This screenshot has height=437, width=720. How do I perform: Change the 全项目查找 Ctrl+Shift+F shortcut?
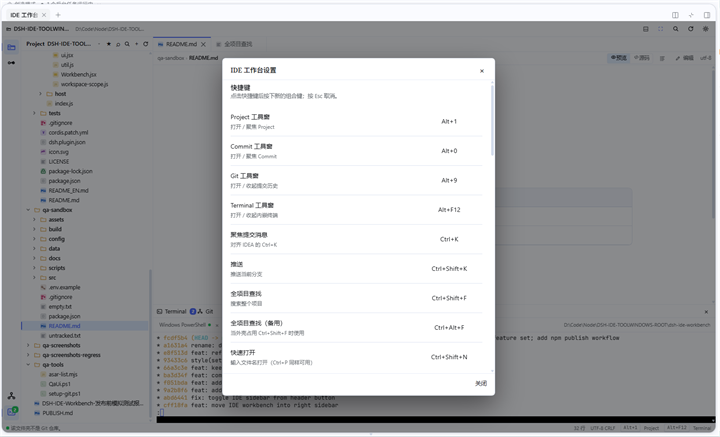(x=449, y=298)
